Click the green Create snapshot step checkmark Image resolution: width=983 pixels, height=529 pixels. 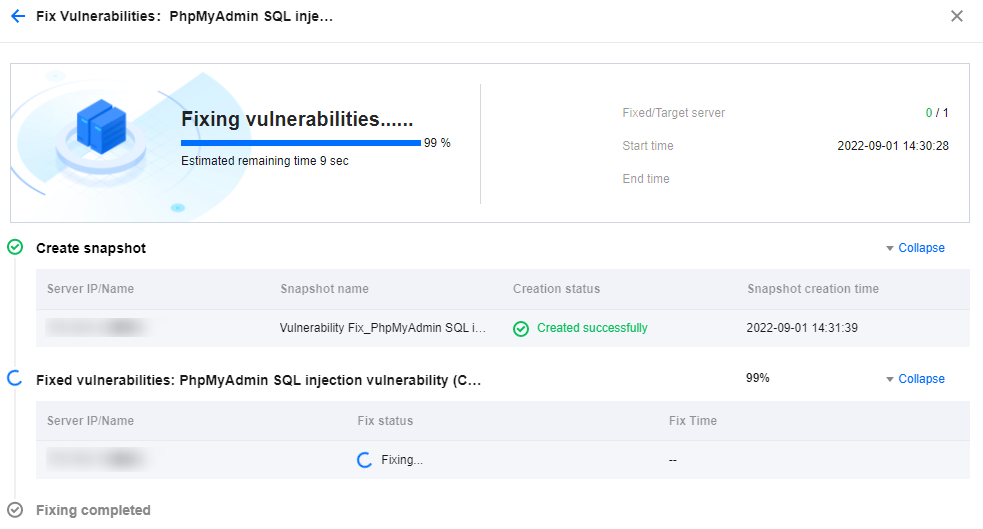[15, 247]
